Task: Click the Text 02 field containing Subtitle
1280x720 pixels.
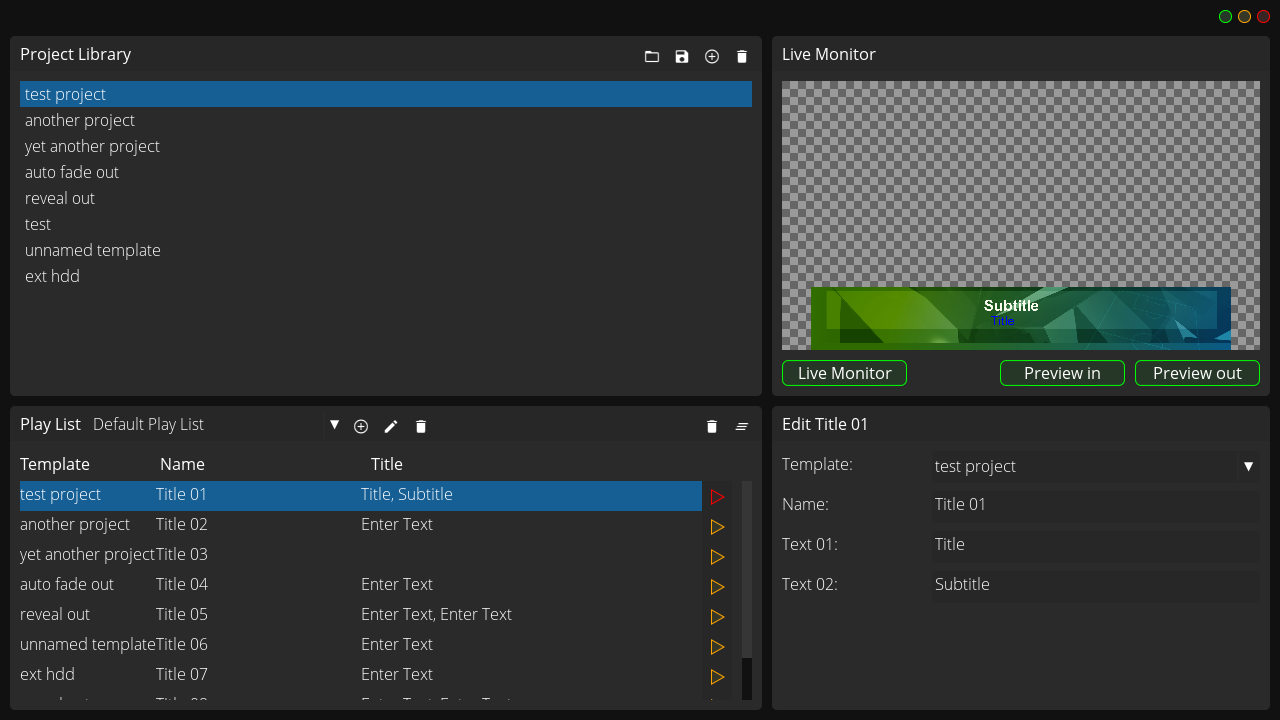Action: 1096,585
